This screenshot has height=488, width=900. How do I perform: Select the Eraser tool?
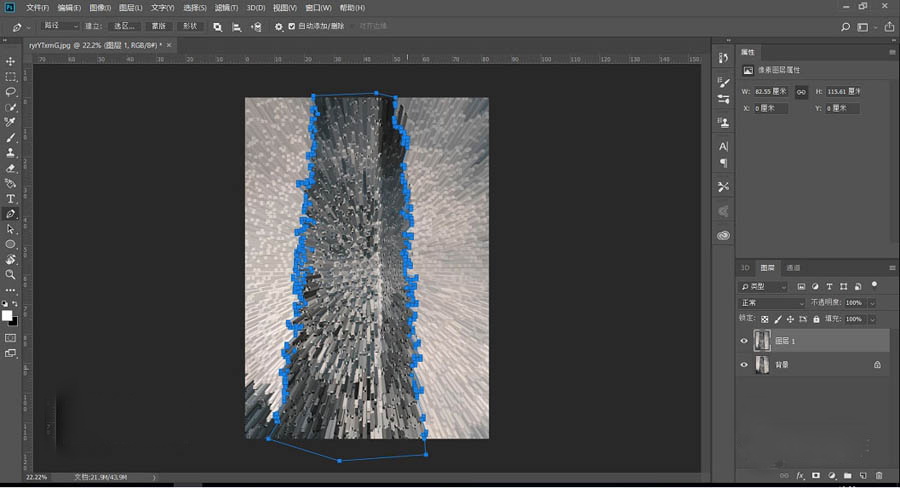pos(11,168)
